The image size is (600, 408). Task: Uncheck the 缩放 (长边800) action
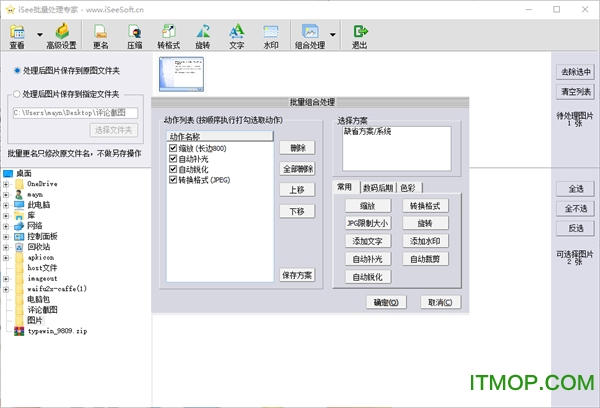click(173, 148)
